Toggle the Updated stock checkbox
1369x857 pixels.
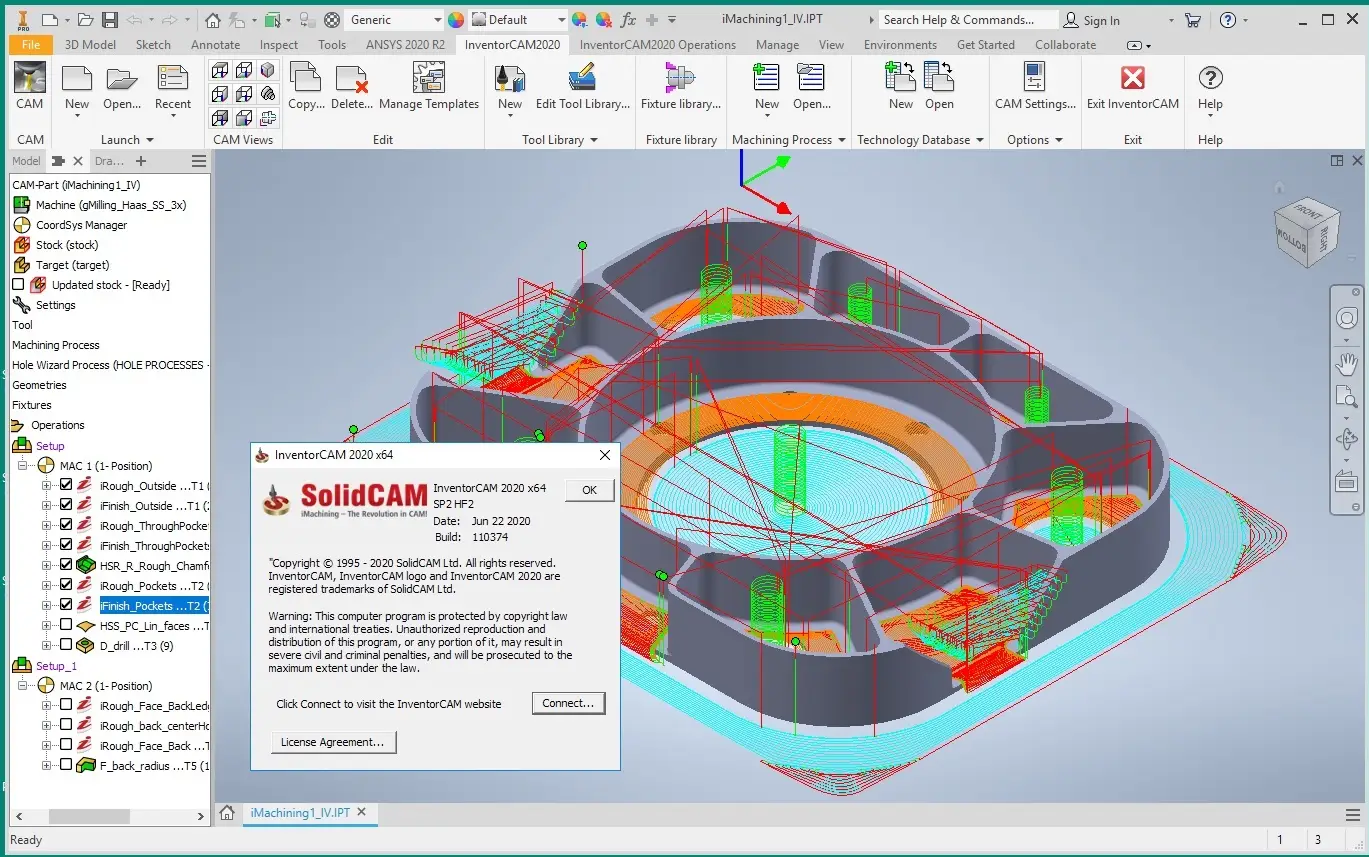(18, 285)
